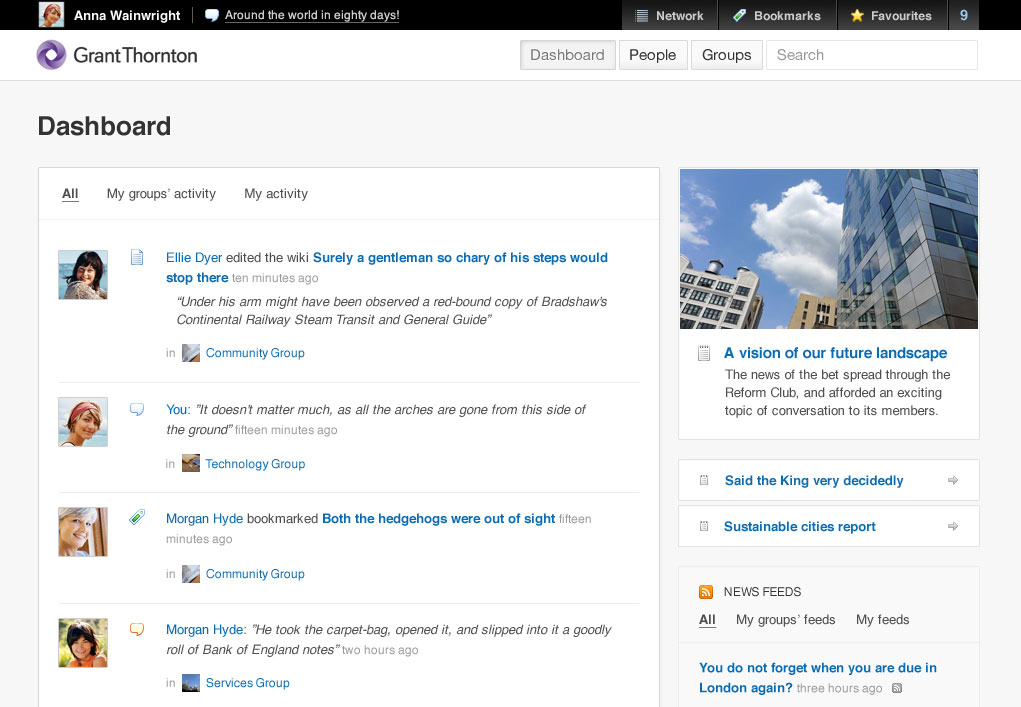Click the orange RSS icon beside NEWS FEEDS
The width and height of the screenshot is (1021, 707).
pos(706,592)
